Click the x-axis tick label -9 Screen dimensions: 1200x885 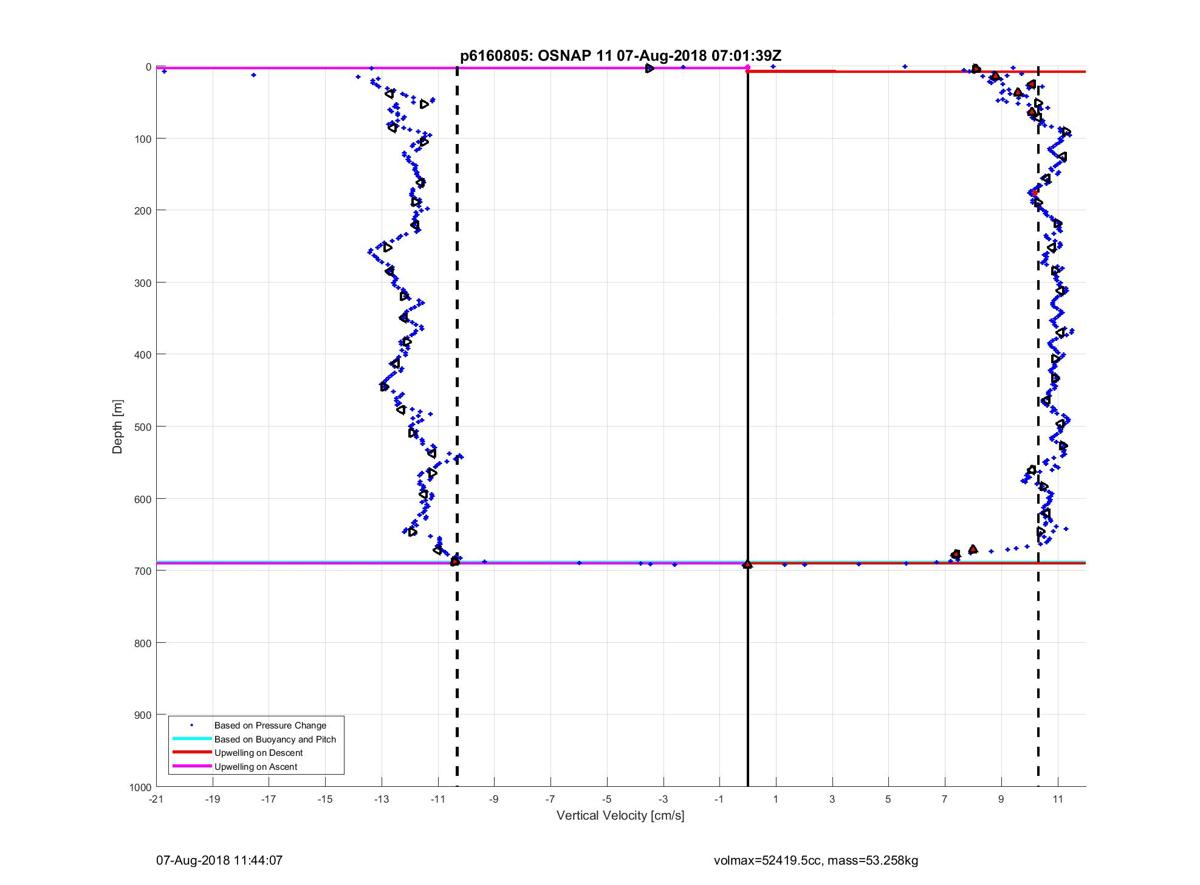[x=494, y=800]
